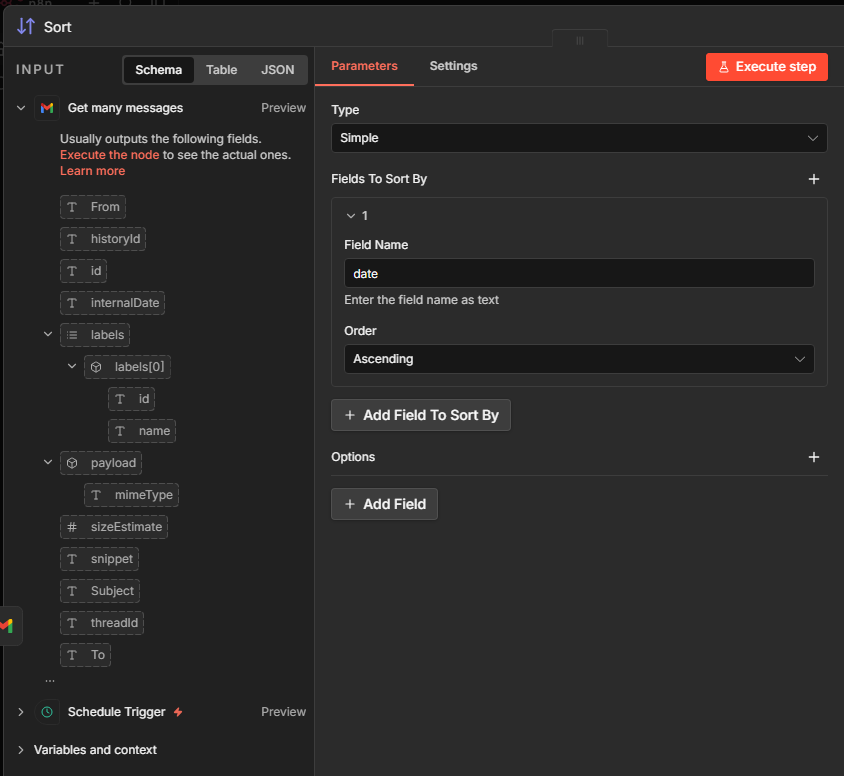Click the hash icon of sizeEstimate field
844x776 pixels.
click(72, 527)
